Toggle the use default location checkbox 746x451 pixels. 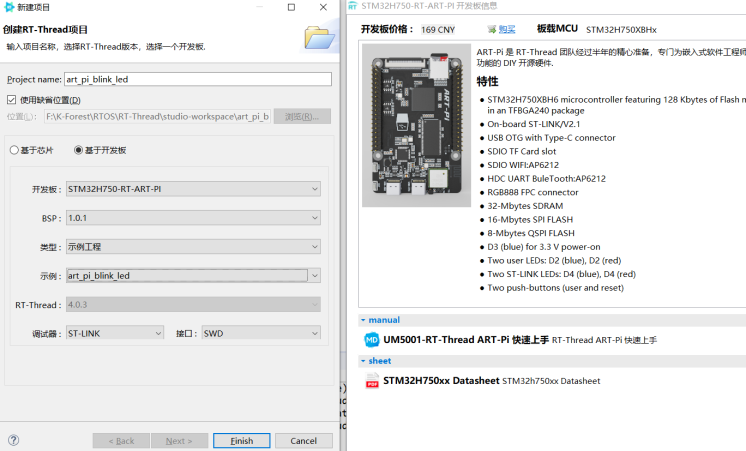[x=11, y=99]
